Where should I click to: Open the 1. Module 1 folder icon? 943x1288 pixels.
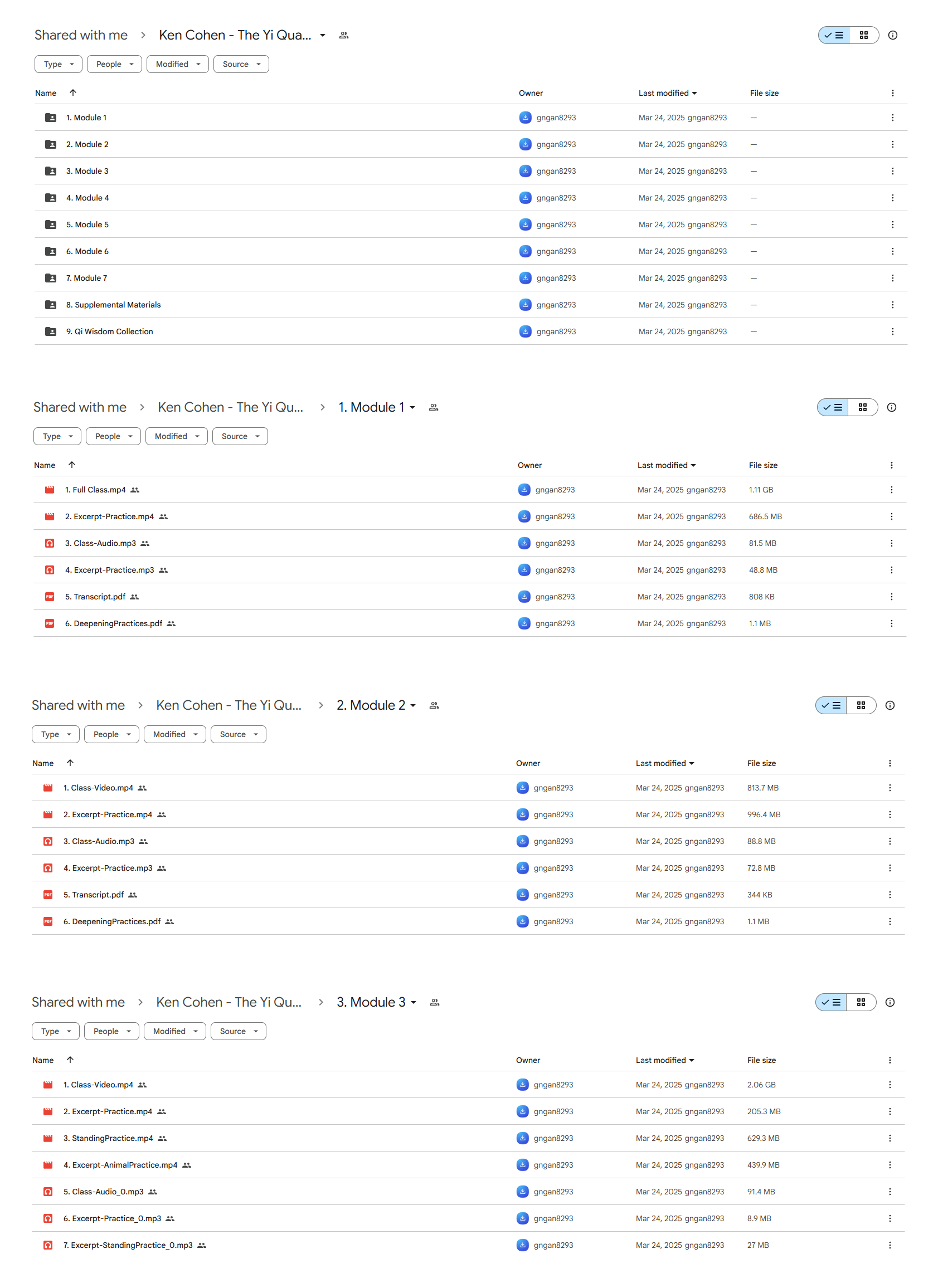click(51, 118)
